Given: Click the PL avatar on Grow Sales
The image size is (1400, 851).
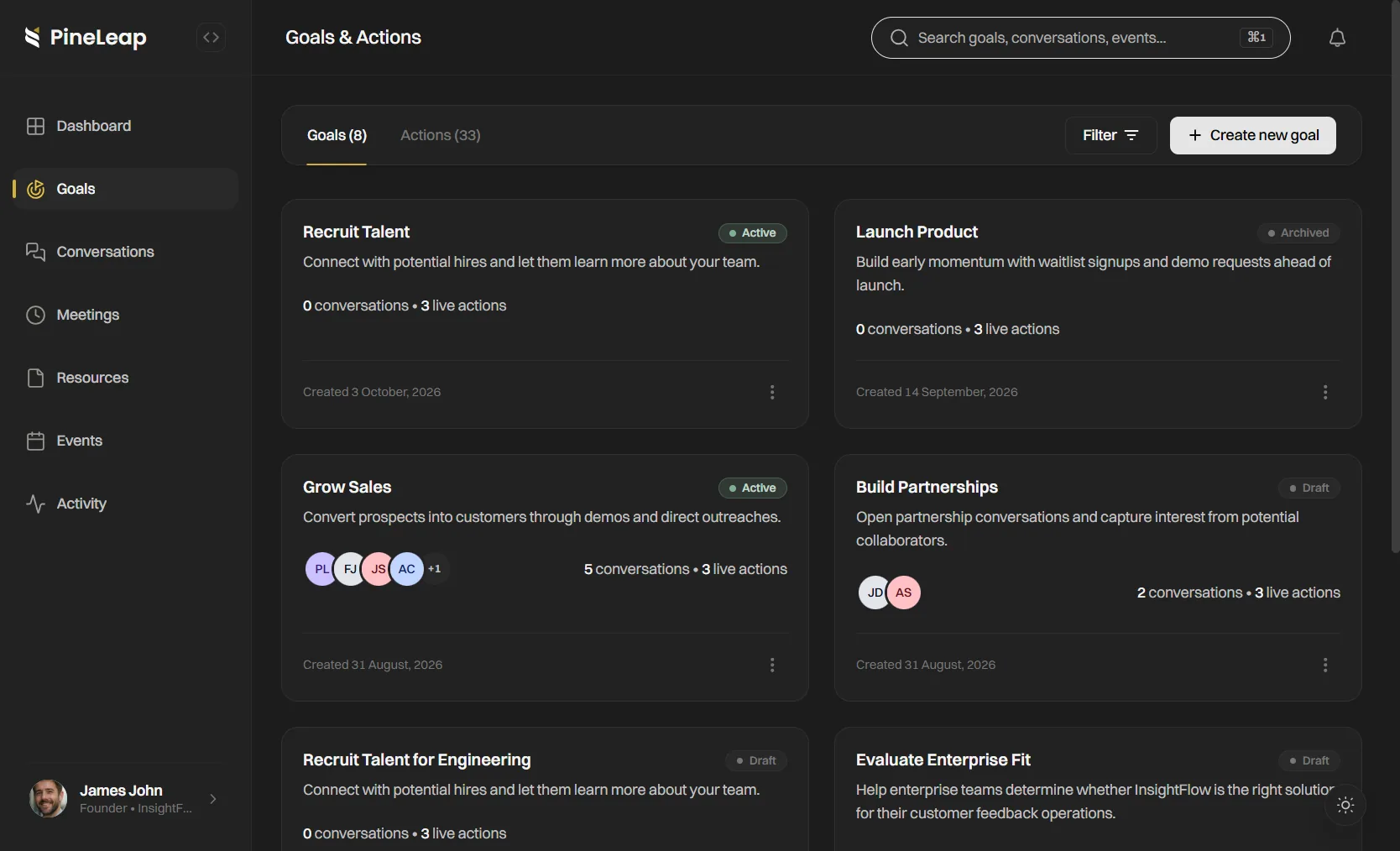Looking at the screenshot, I should (321, 569).
